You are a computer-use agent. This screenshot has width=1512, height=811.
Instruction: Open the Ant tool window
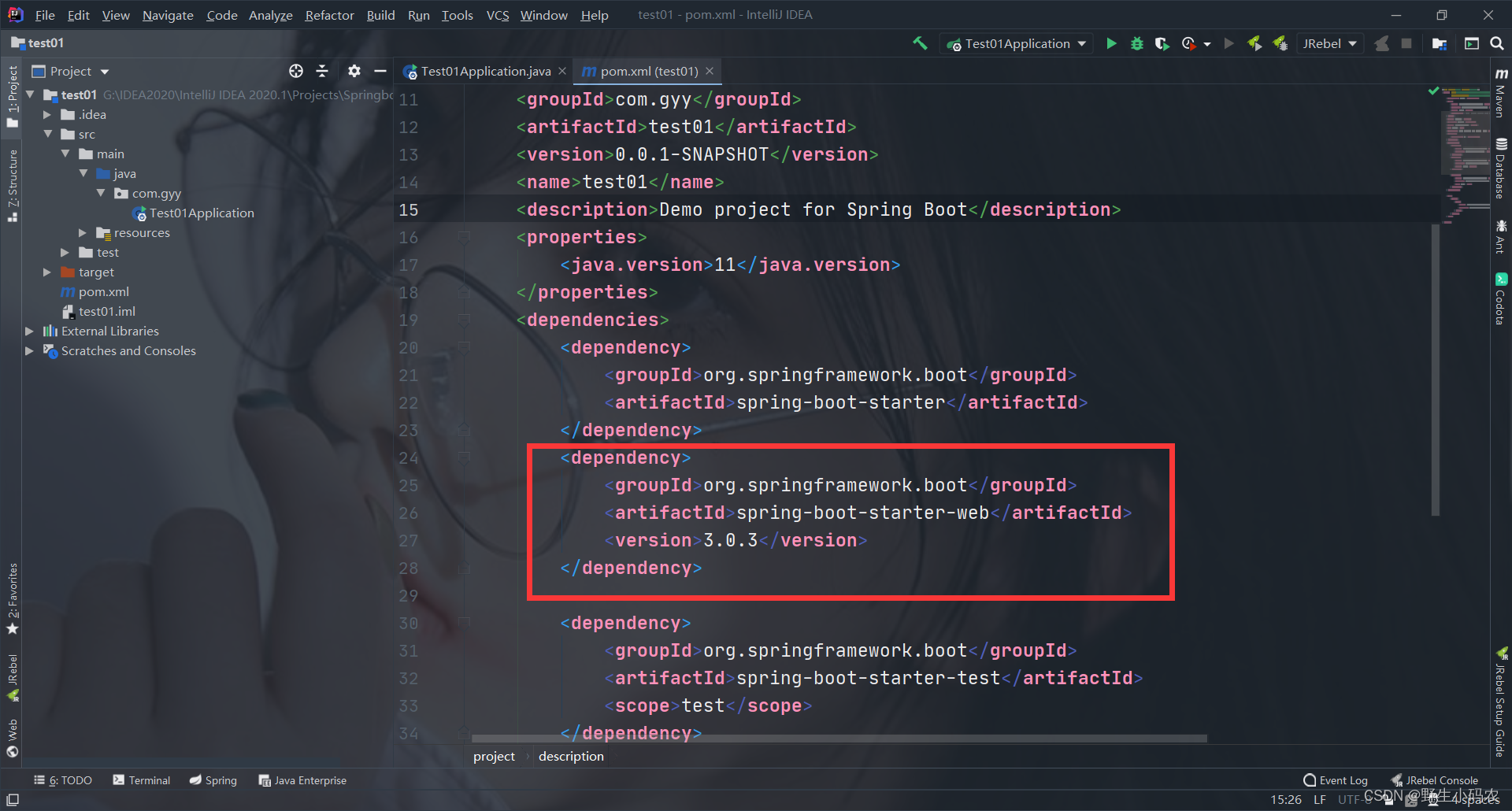tap(1501, 237)
